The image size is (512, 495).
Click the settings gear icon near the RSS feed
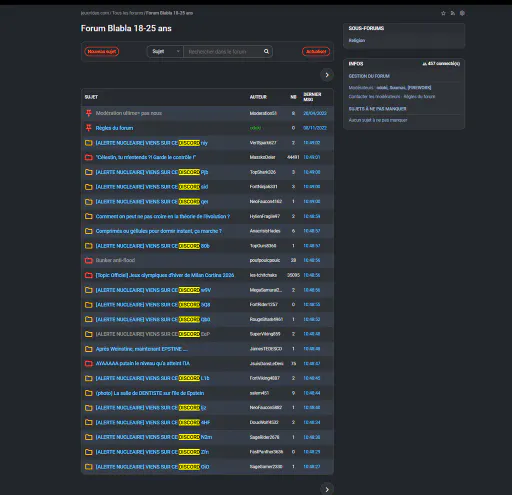(x=462, y=13)
